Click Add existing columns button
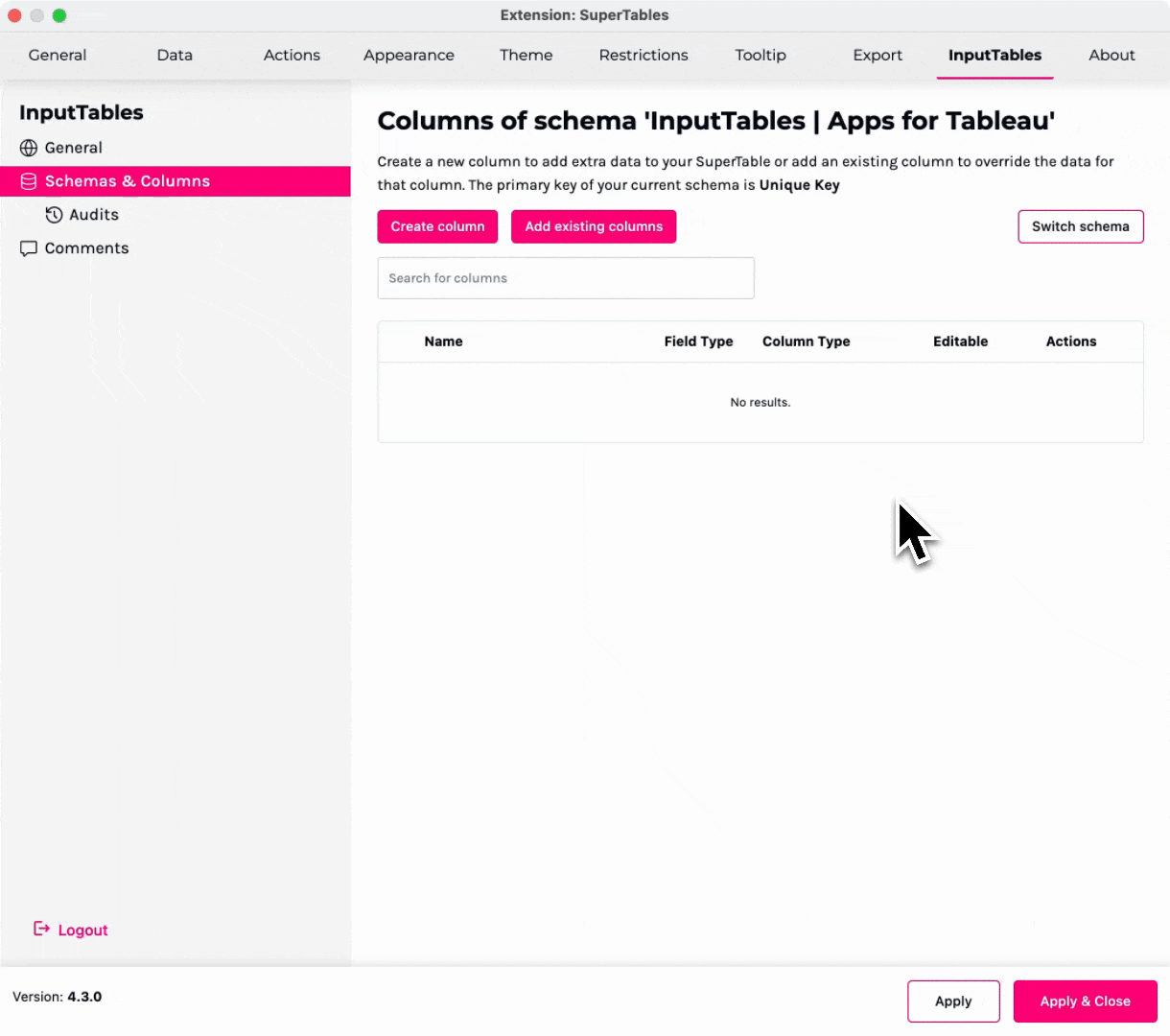The height and width of the screenshot is (1036, 1170). tap(594, 226)
